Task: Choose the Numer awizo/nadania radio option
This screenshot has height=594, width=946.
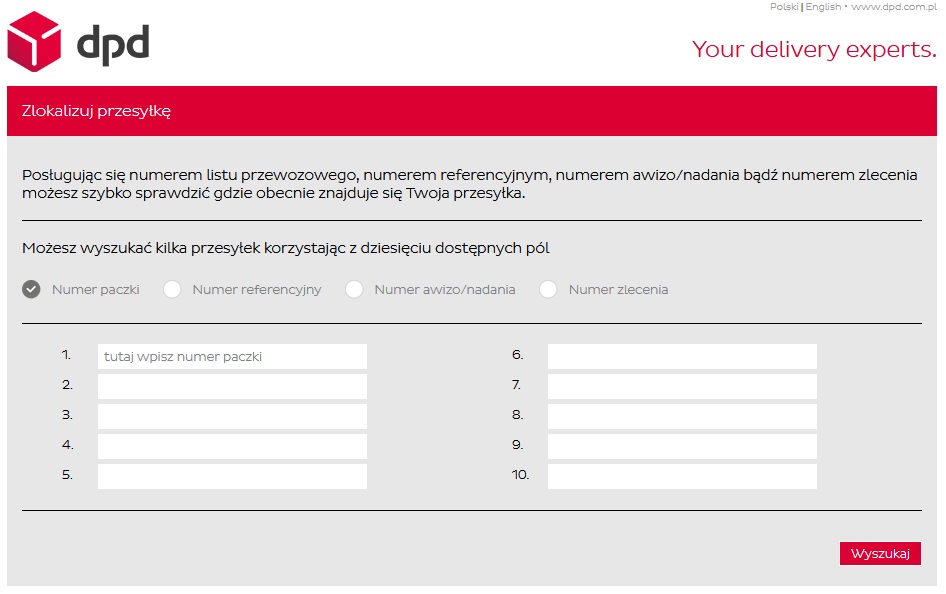Action: coord(354,290)
